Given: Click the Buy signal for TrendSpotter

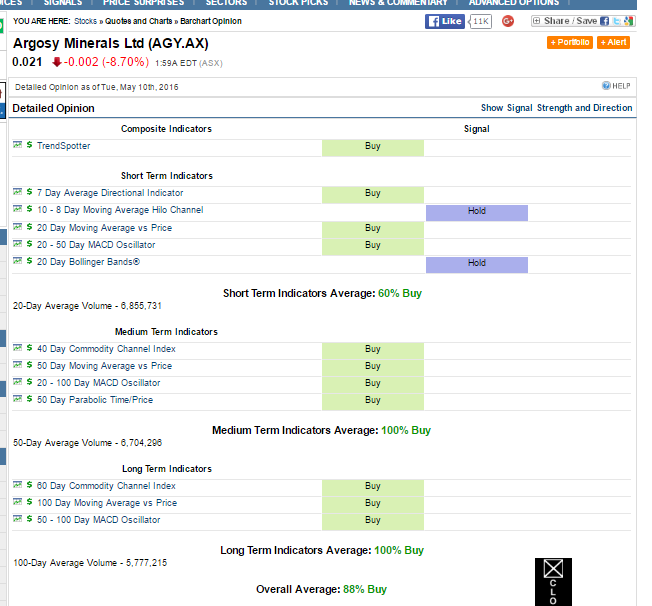Looking at the screenshot, I should pyautogui.click(x=373, y=148).
